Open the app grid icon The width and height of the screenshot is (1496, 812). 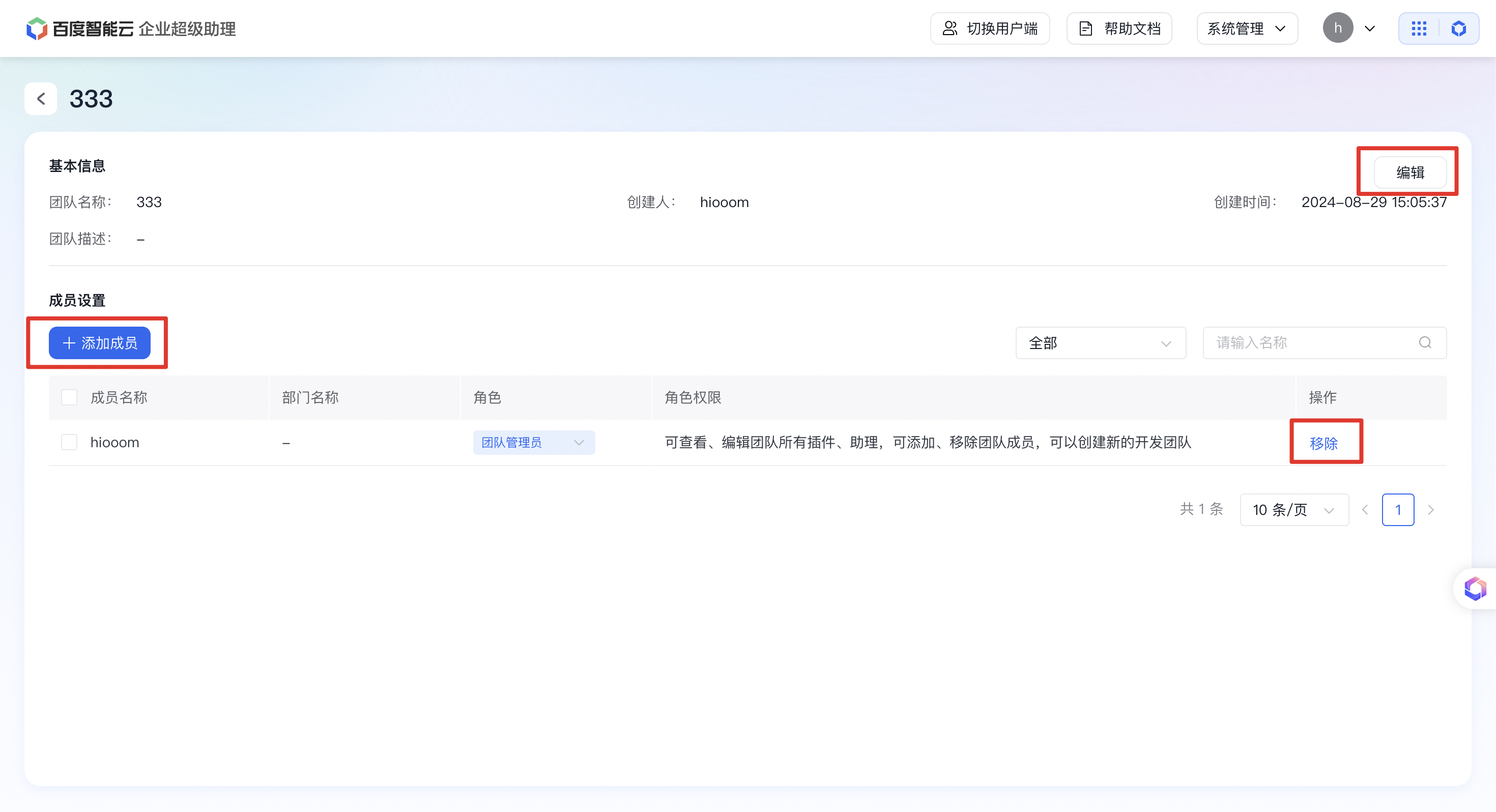pos(1419,28)
